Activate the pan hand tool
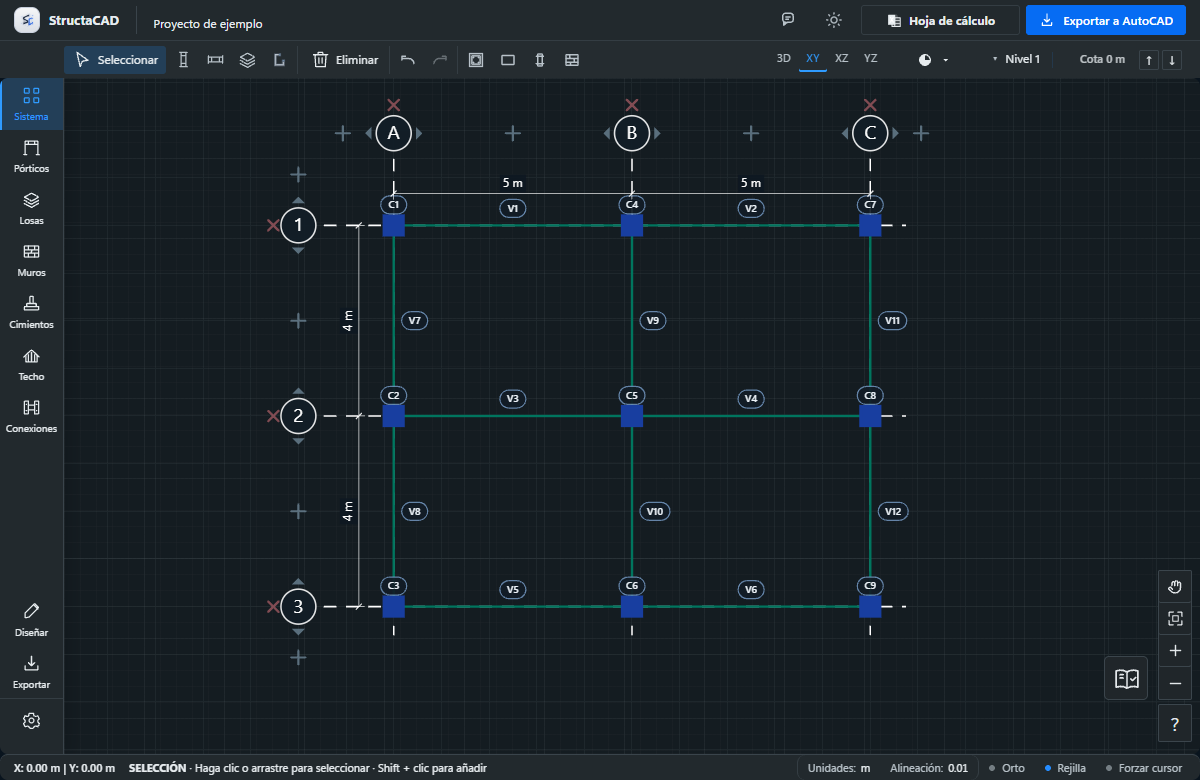The height and width of the screenshot is (780, 1200). 1175,587
